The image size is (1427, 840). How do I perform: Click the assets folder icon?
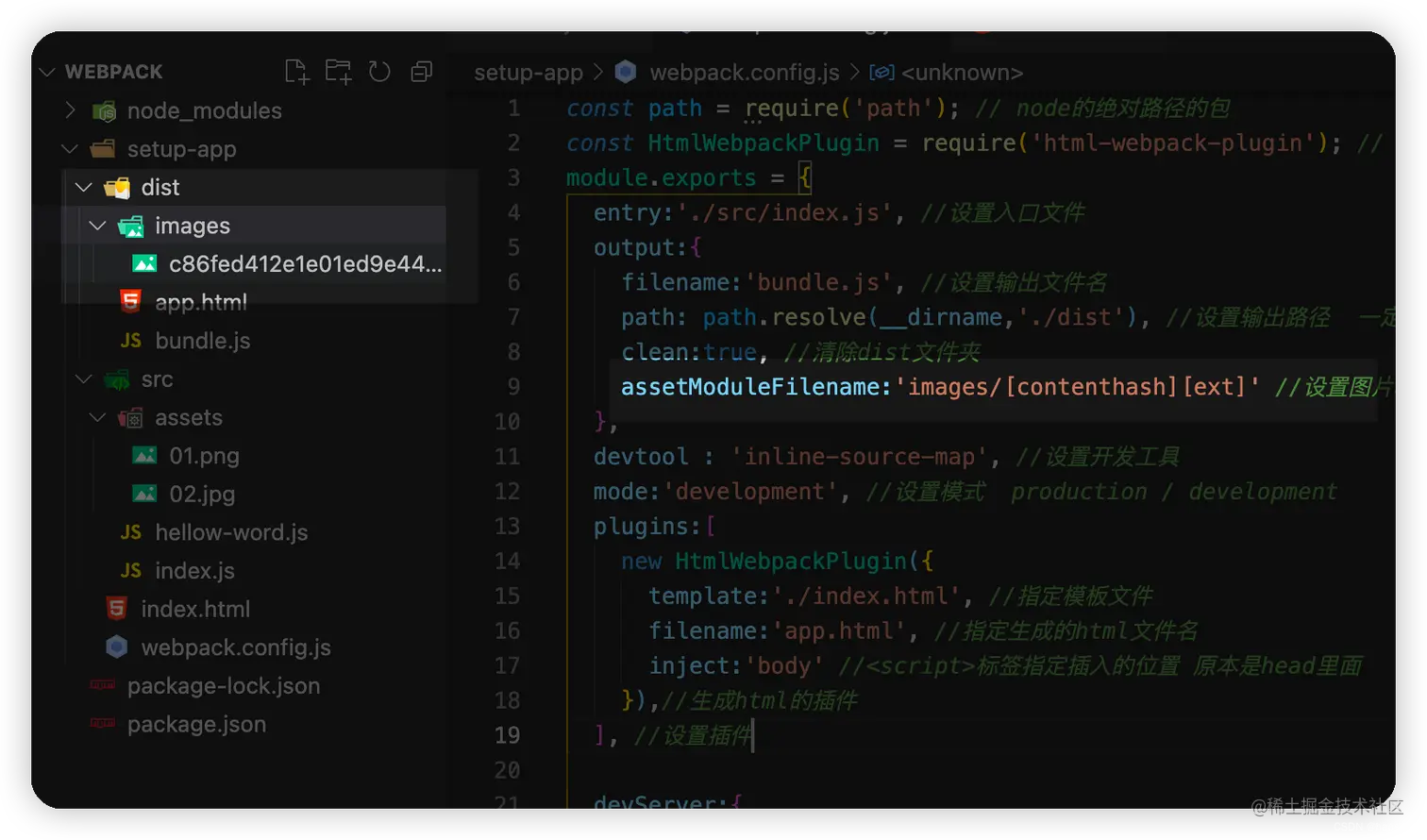click(x=131, y=418)
